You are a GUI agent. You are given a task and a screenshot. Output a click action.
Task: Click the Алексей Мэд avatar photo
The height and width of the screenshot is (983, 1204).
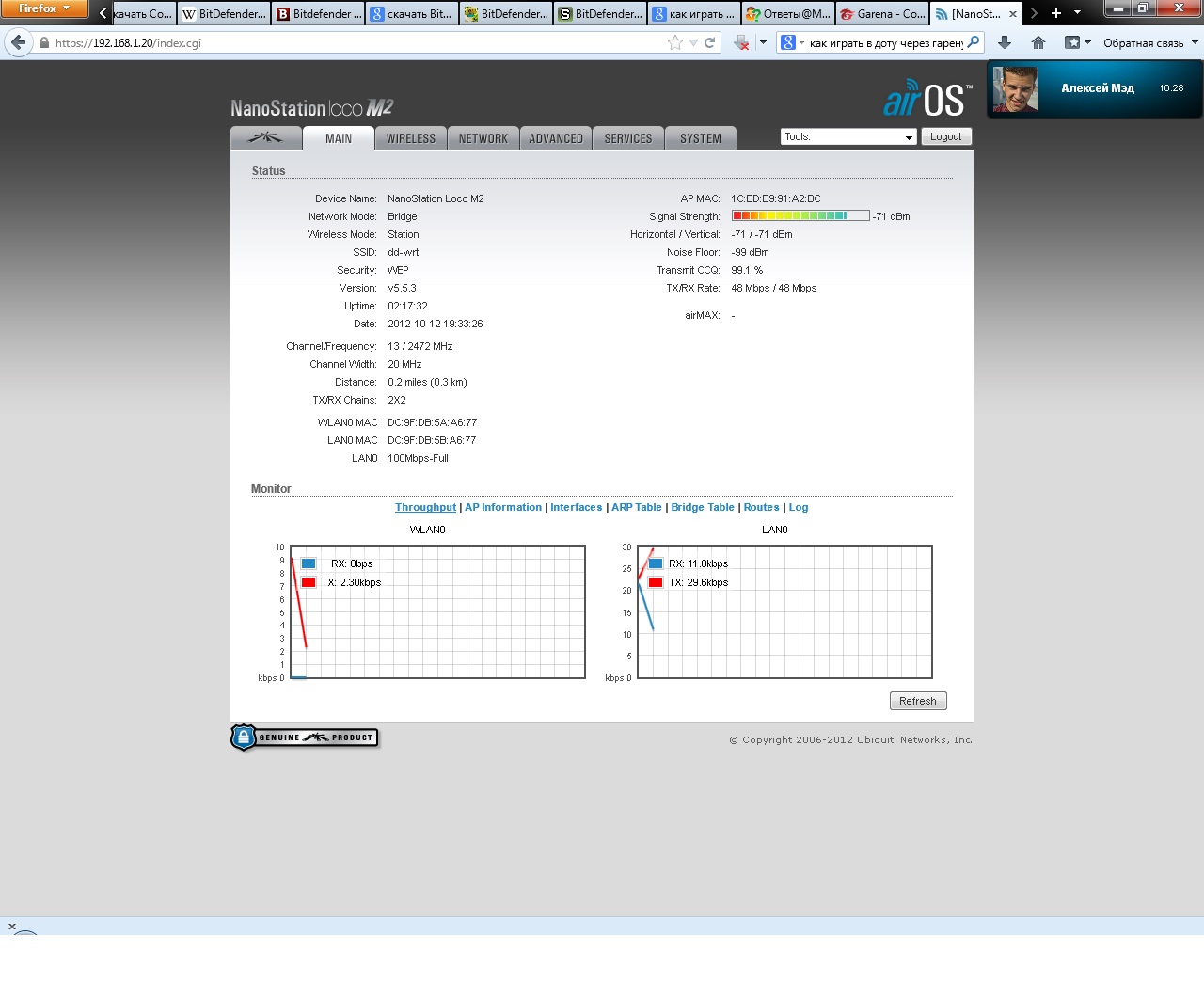tap(1016, 89)
